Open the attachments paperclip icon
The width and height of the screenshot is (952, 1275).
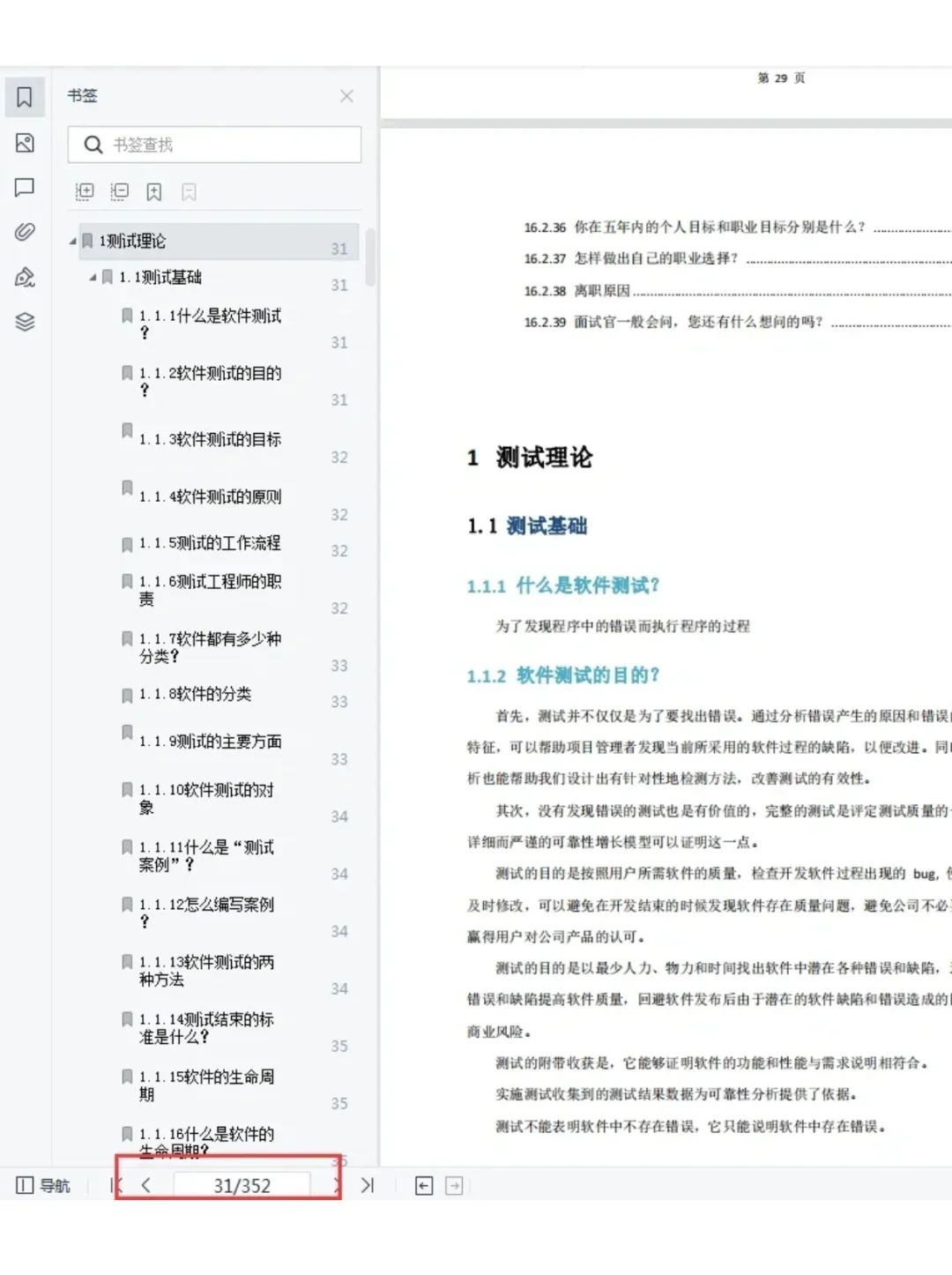(24, 231)
